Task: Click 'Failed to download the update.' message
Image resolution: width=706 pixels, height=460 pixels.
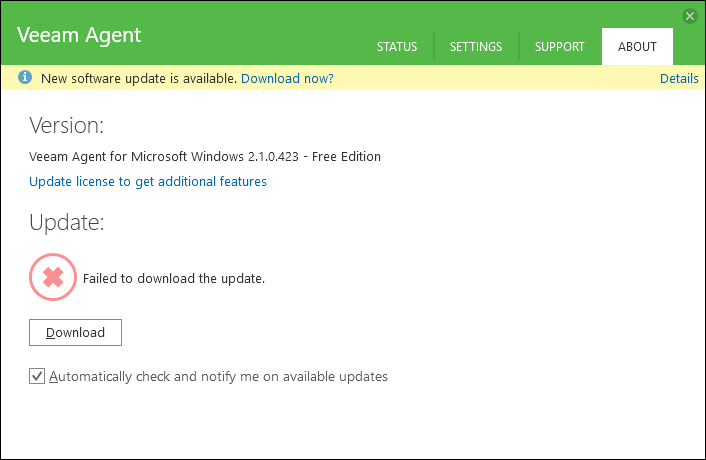Action: tap(174, 279)
